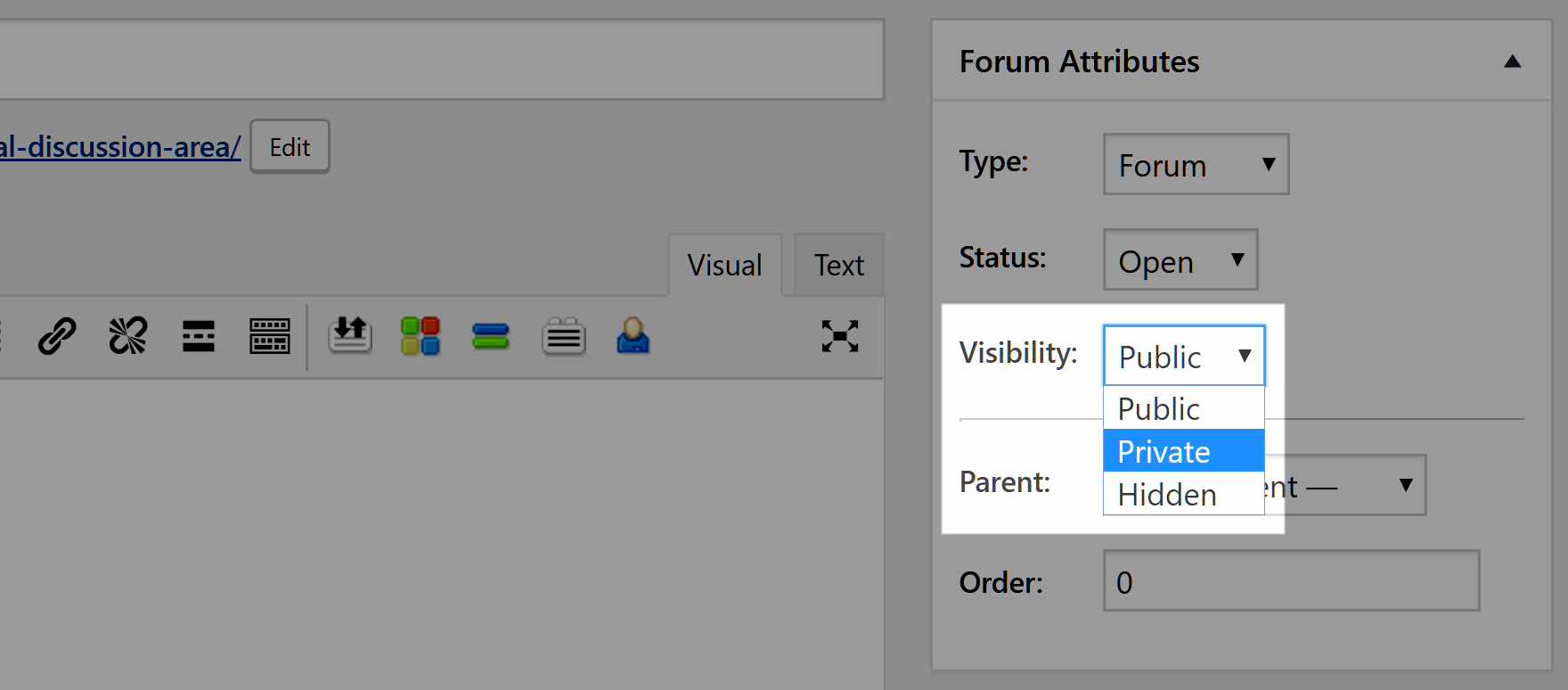Collapse the Forum Attributes panel
This screenshot has height=690, width=1568.
point(1512,62)
